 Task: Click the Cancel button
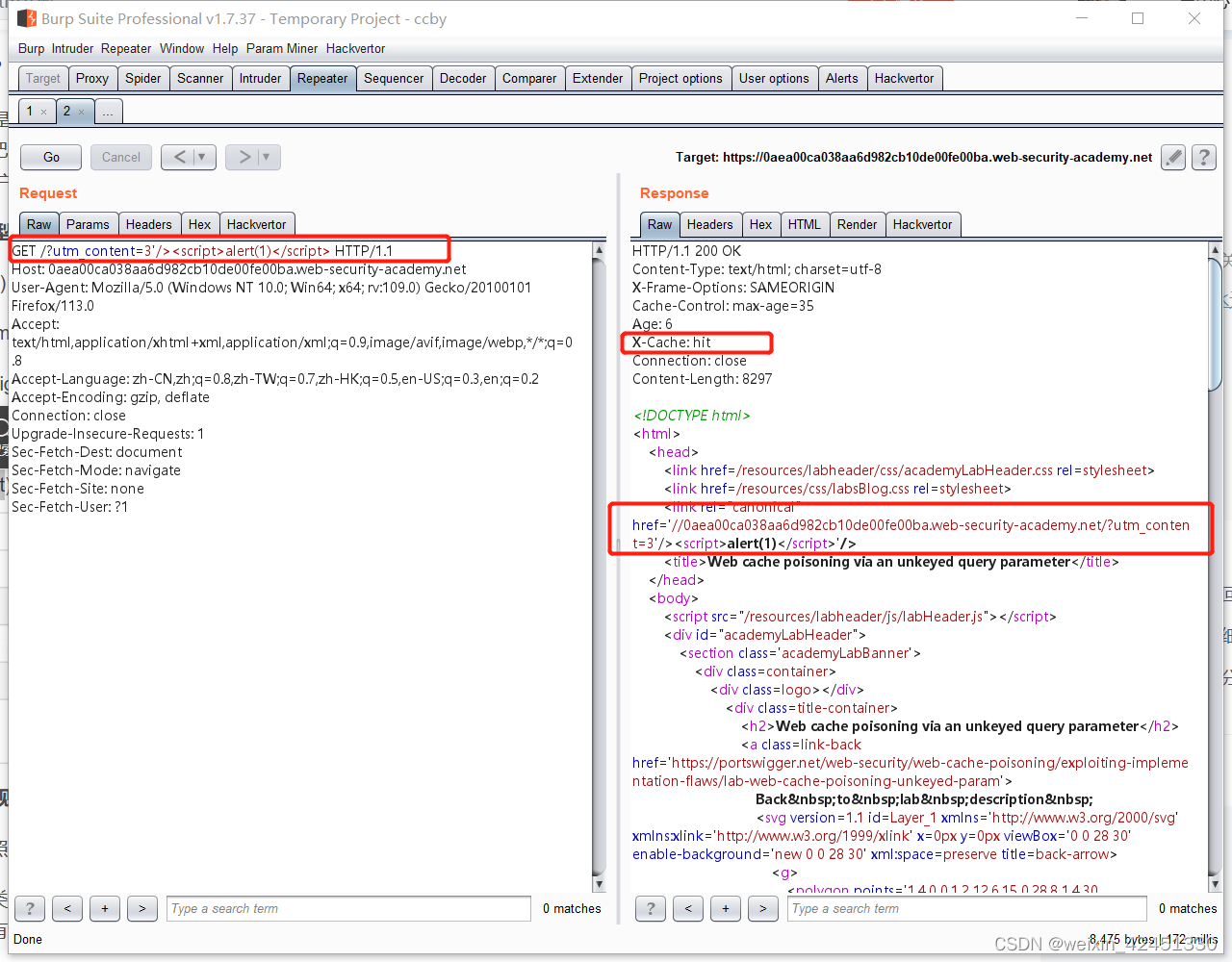121,157
